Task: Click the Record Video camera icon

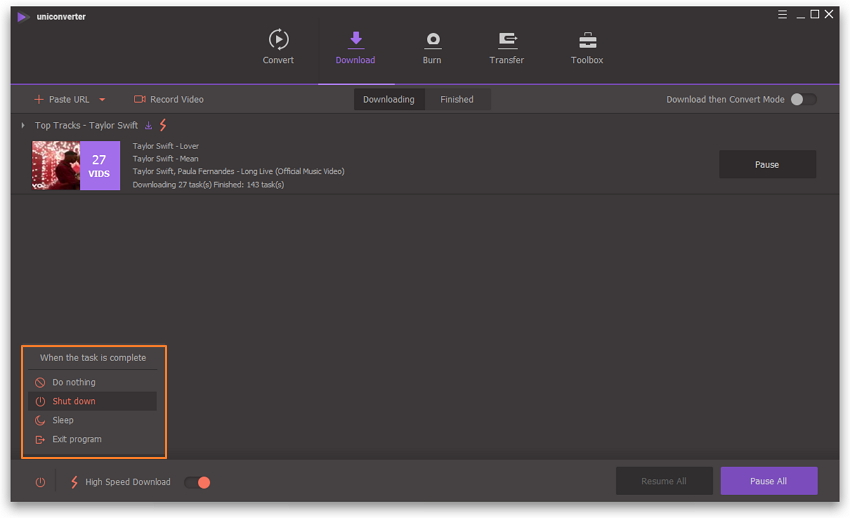Action: coord(140,99)
